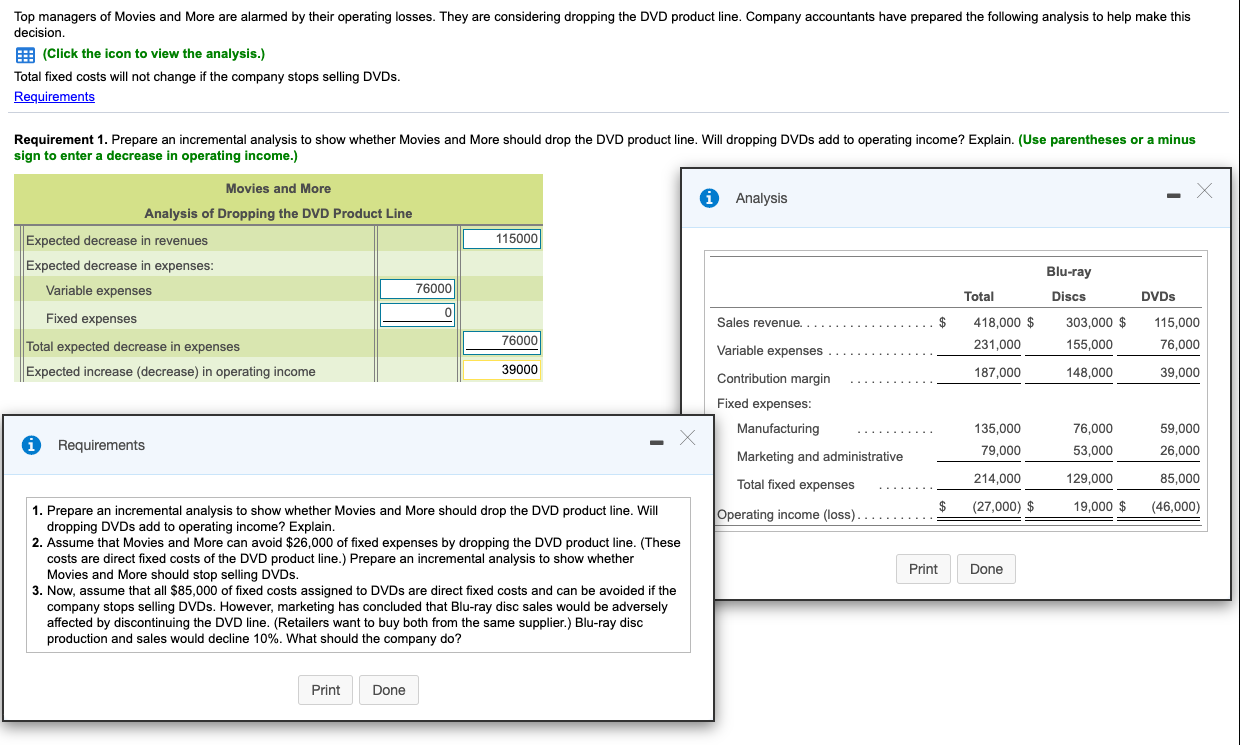Click the 'Movies and More' table title
1240x745 pixels.
pos(278,189)
